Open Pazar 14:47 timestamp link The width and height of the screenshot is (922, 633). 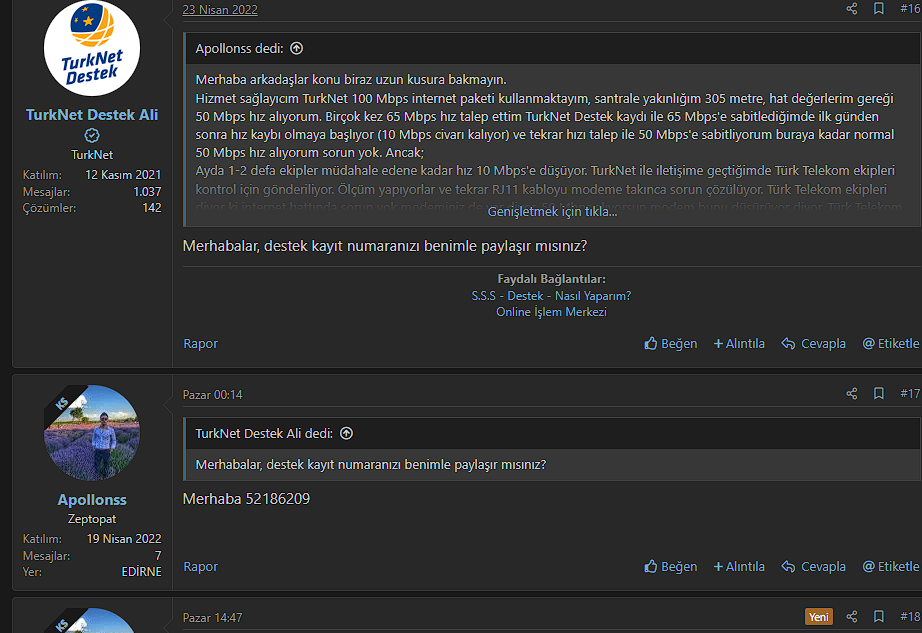point(212,617)
